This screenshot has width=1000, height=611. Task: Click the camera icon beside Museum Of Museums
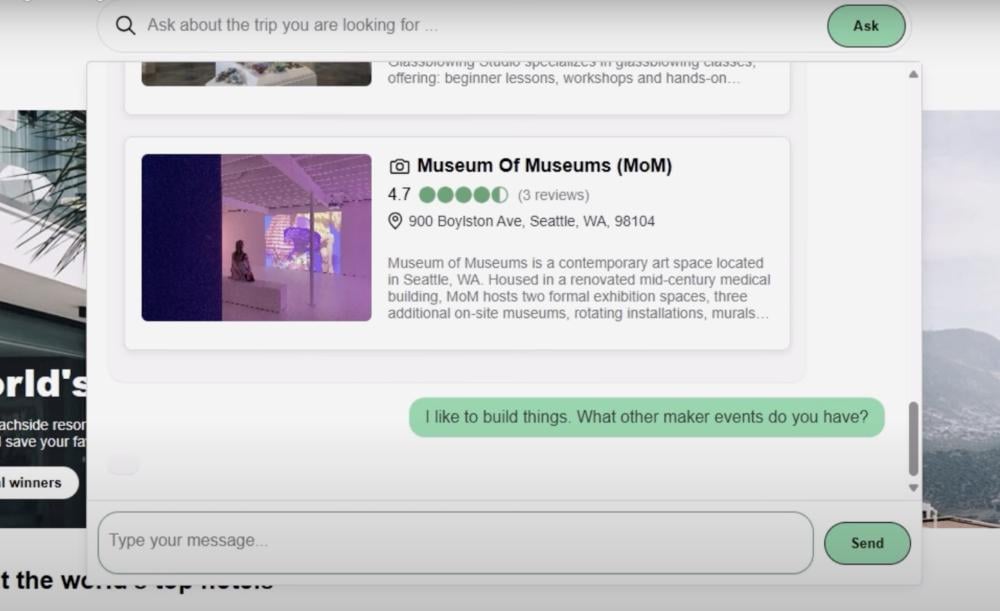[x=399, y=166]
